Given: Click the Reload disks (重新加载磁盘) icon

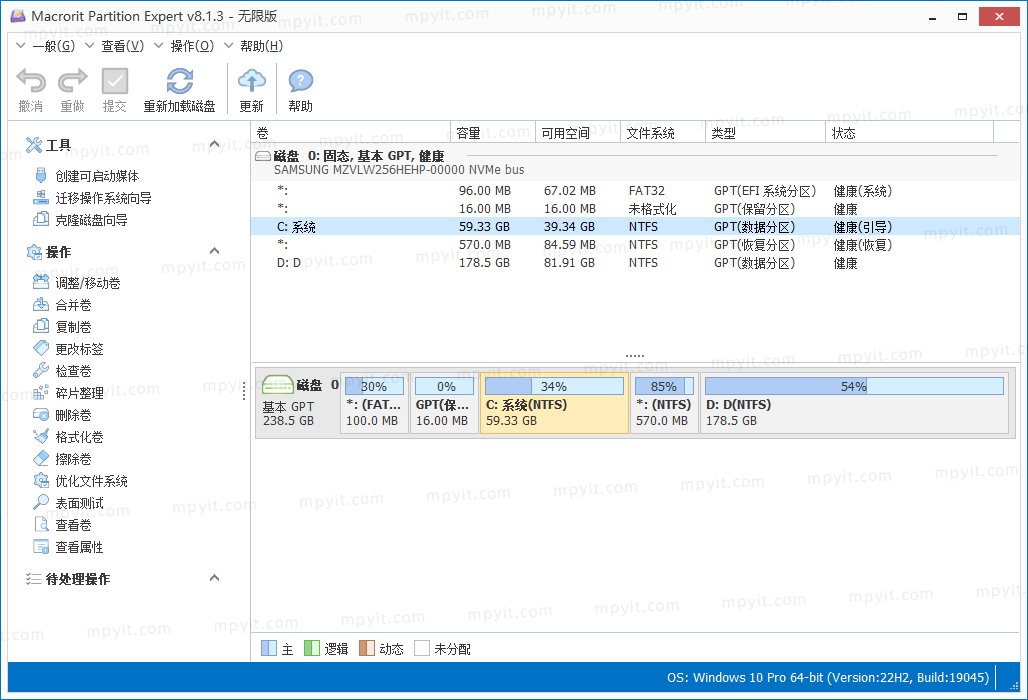Looking at the screenshot, I should pyautogui.click(x=180, y=81).
